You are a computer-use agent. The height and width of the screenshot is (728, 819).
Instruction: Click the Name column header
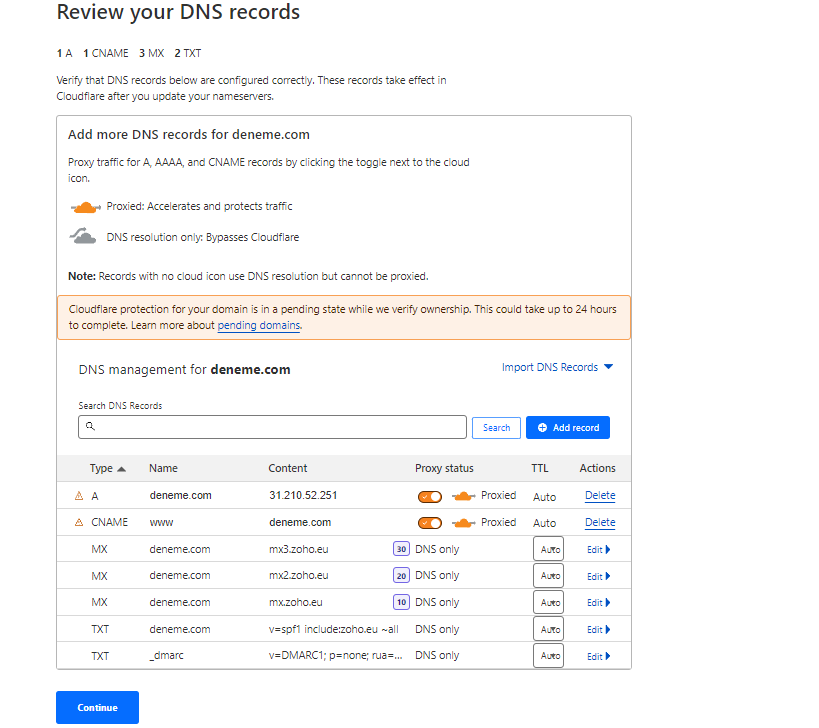click(x=163, y=468)
